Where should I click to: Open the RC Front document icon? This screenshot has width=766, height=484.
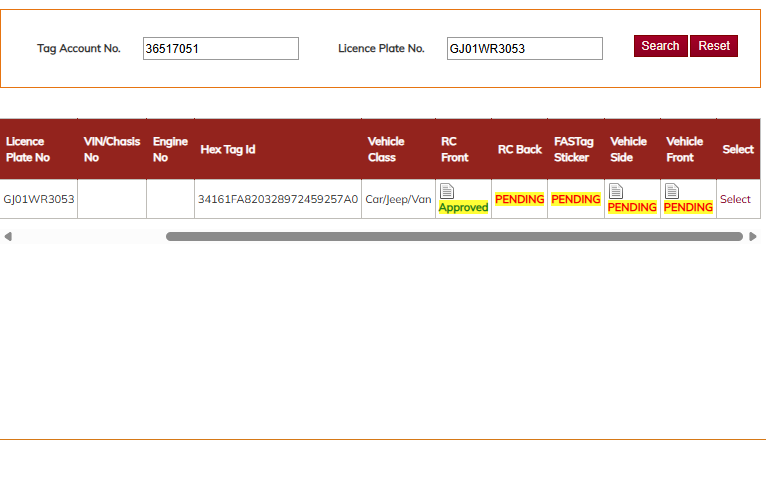(447, 191)
